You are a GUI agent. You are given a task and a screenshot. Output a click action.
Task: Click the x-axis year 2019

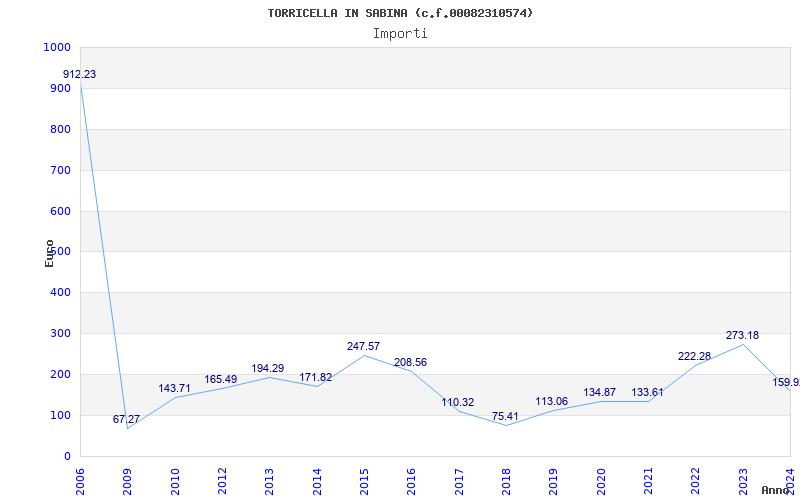pyautogui.click(x=554, y=482)
